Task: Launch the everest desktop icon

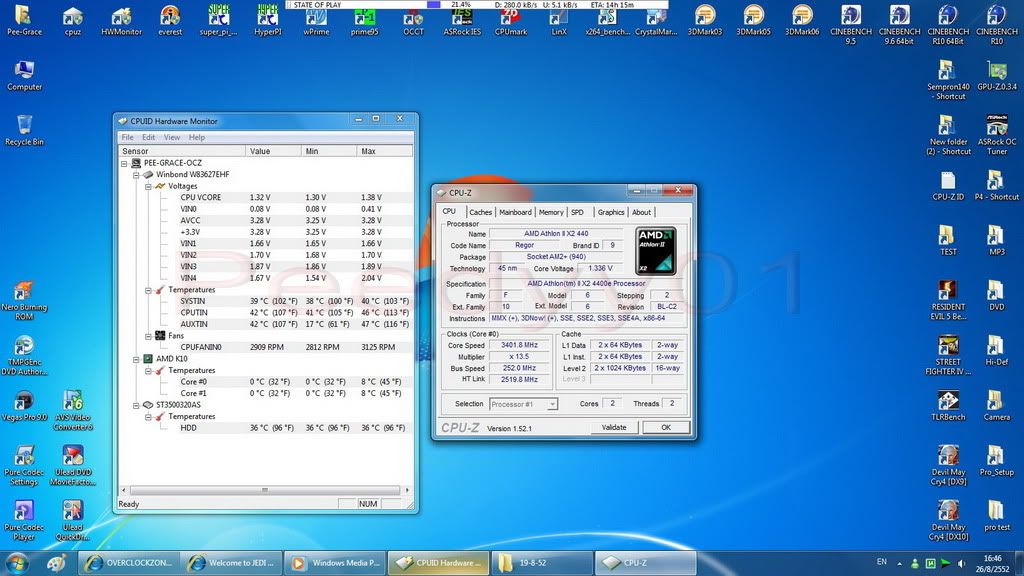Action: tap(170, 21)
